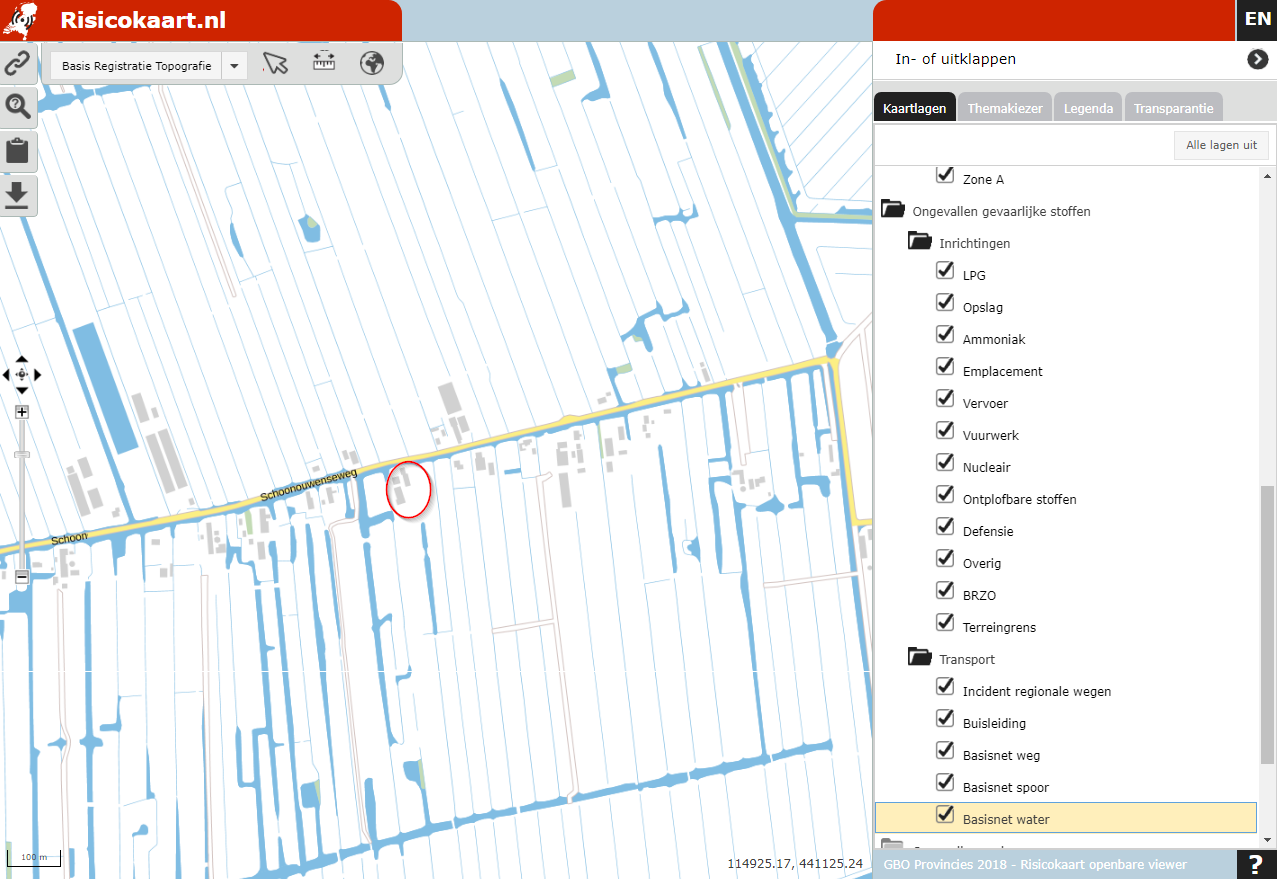1277x879 pixels.
Task: Open the Themakiezer tab
Action: click(x=1005, y=108)
